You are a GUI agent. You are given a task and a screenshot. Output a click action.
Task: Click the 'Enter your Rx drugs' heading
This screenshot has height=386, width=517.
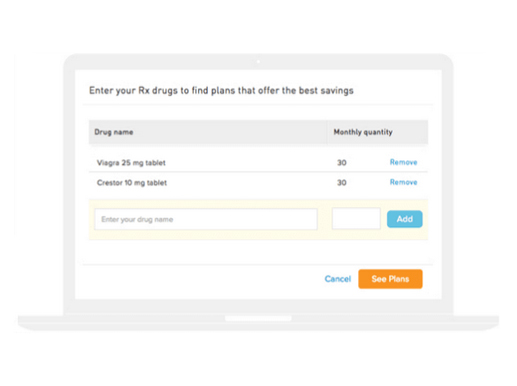tap(221, 91)
